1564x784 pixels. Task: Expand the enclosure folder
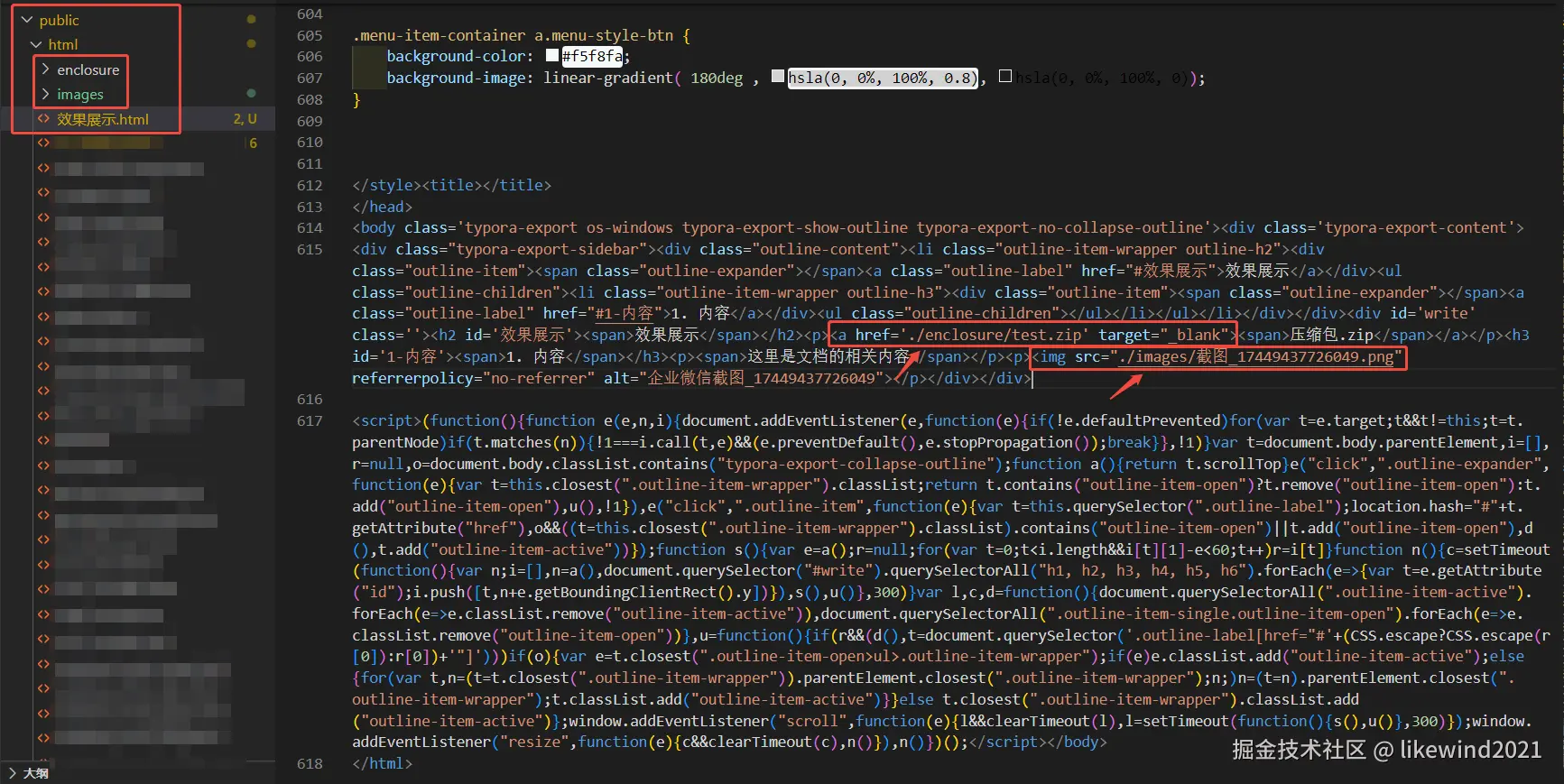[45, 69]
